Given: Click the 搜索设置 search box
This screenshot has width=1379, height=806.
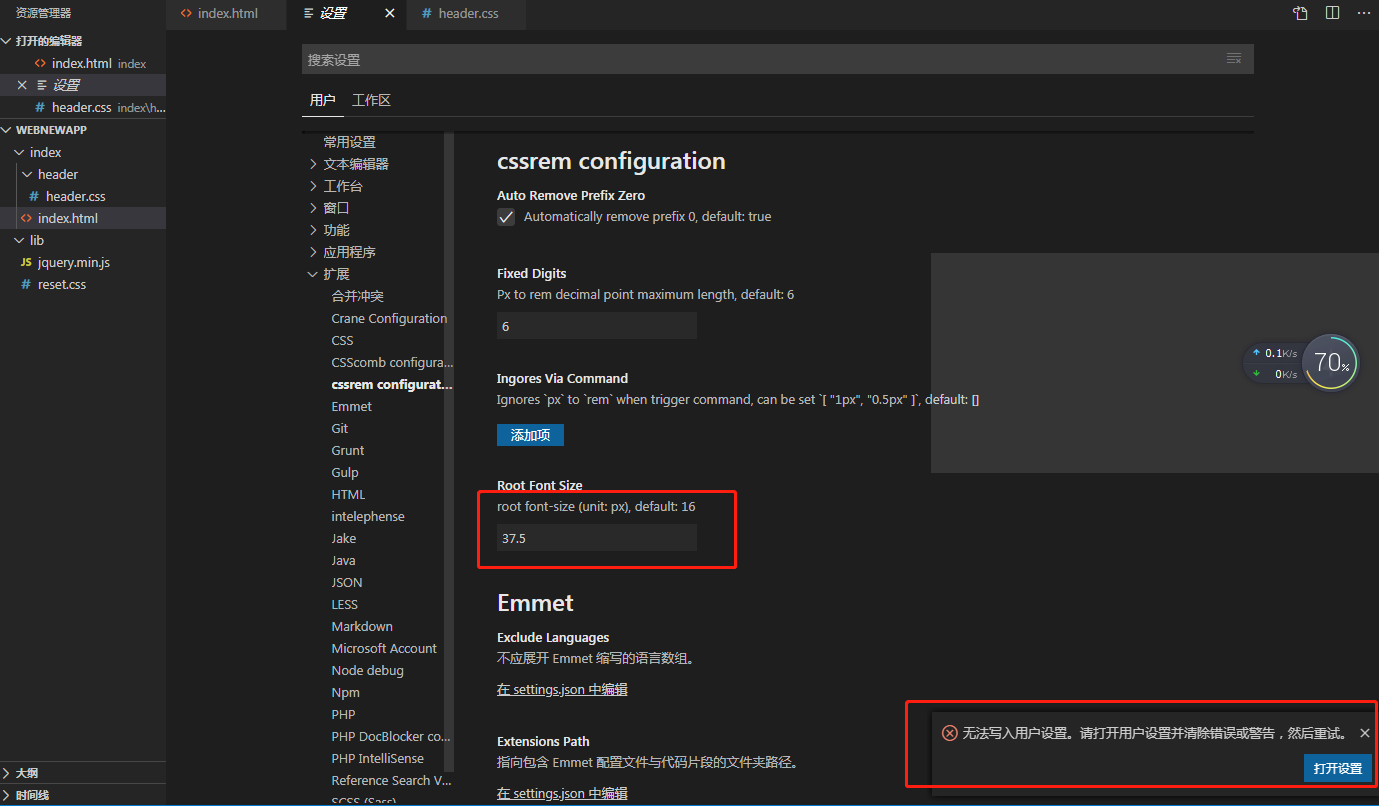Looking at the screenshot, I should [777, 59].
